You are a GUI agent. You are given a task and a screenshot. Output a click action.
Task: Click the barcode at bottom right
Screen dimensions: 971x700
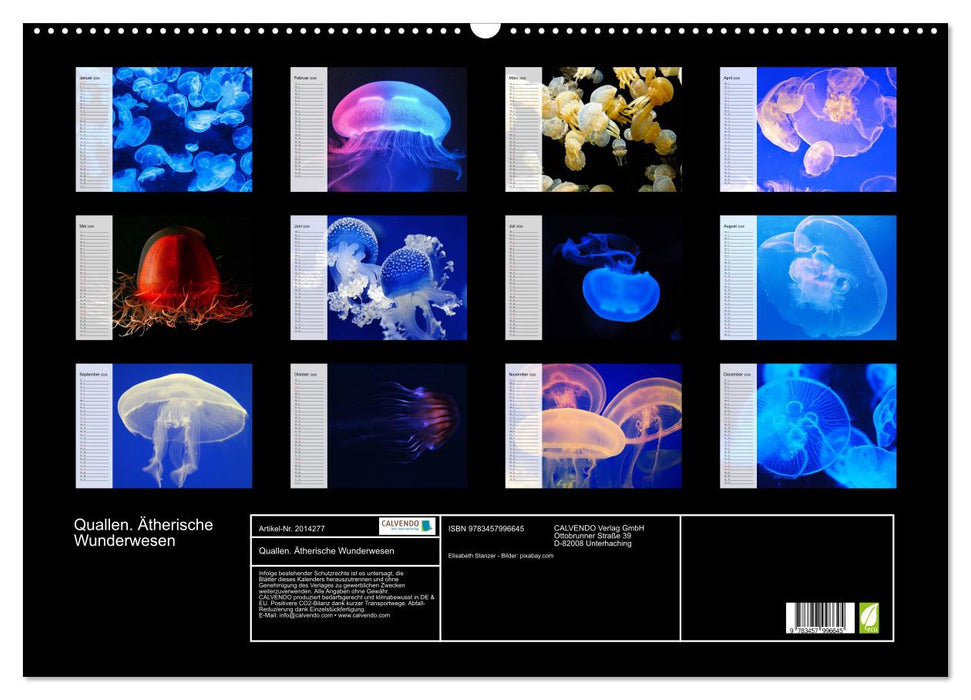click(x=820, y=618)
